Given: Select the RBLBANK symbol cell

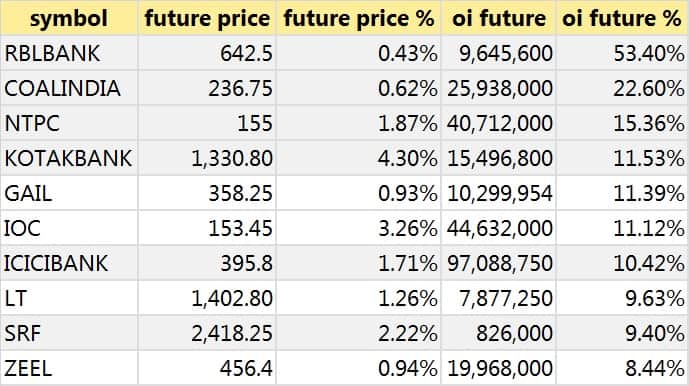Looking at the screenshot, I should tap(69, 53).
